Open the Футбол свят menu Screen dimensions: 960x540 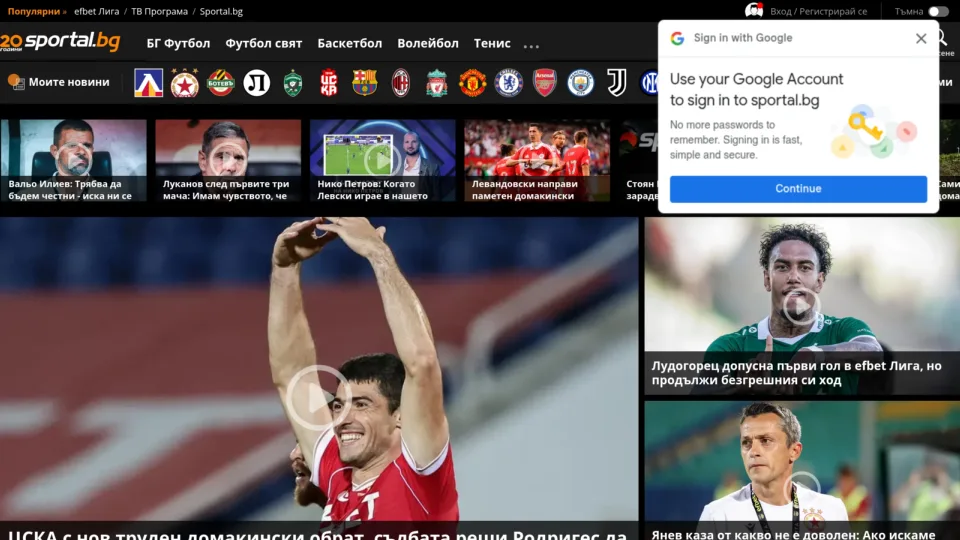(264, 43)
